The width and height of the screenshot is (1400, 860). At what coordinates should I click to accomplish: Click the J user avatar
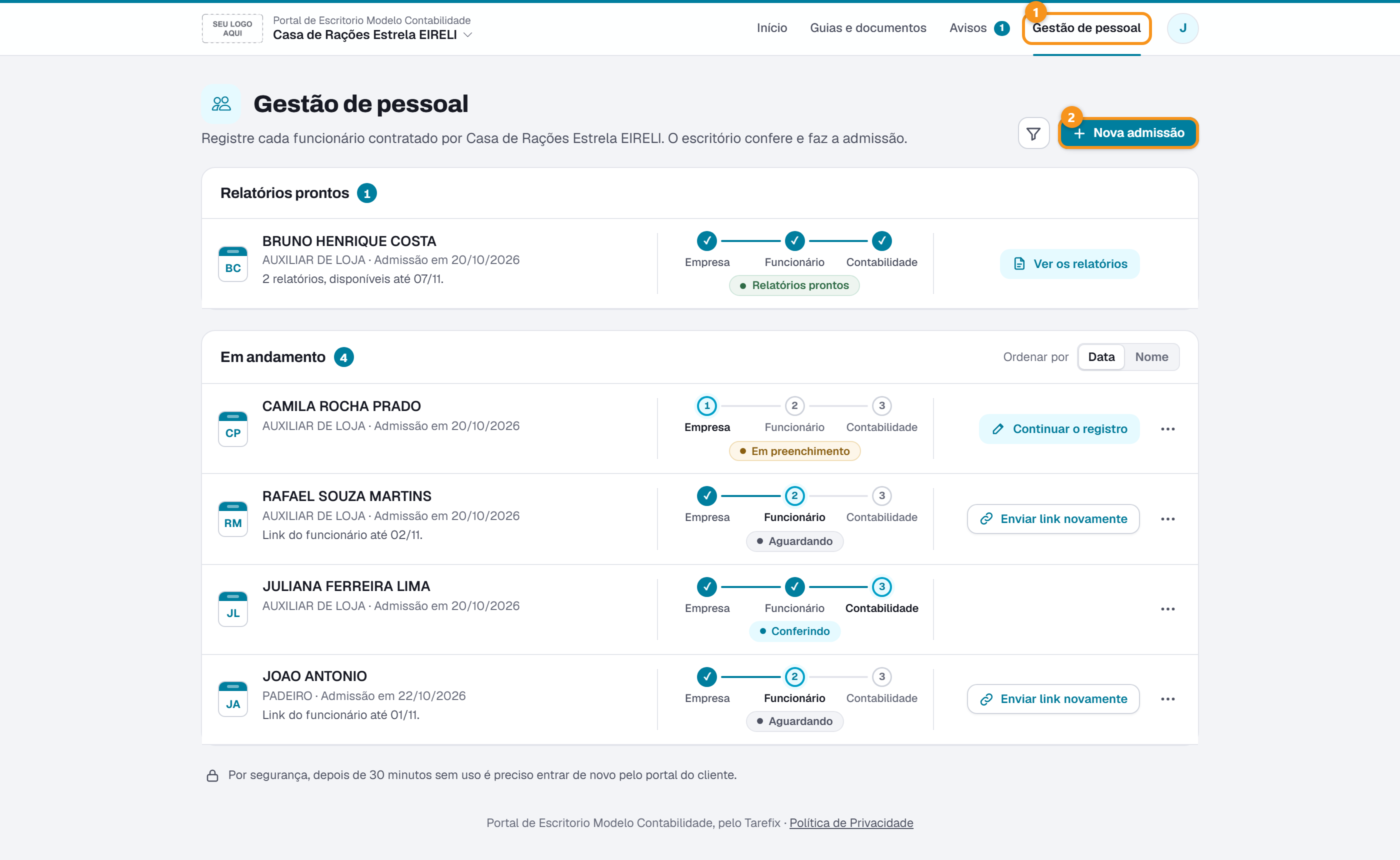[x=1182, y=28]
